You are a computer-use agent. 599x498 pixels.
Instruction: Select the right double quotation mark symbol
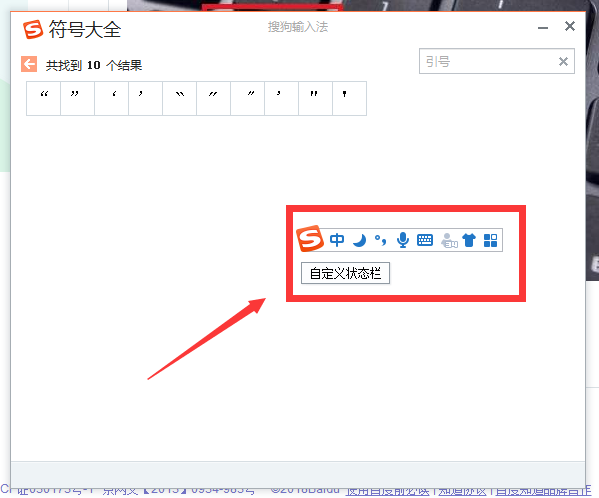click(78, 98)
